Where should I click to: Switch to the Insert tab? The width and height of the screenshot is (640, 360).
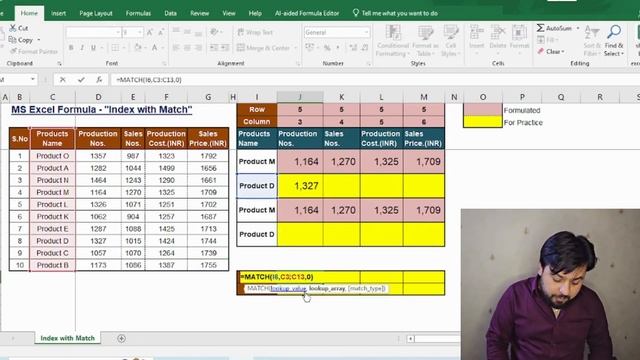click(x=58, y=13)
